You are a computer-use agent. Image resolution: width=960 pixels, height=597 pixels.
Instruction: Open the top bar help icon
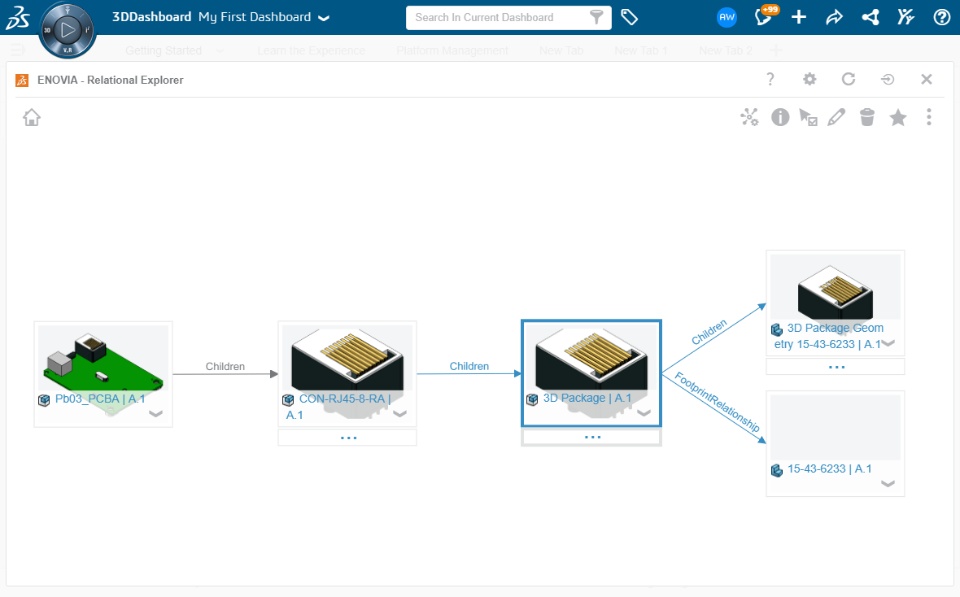click(942, 17)
